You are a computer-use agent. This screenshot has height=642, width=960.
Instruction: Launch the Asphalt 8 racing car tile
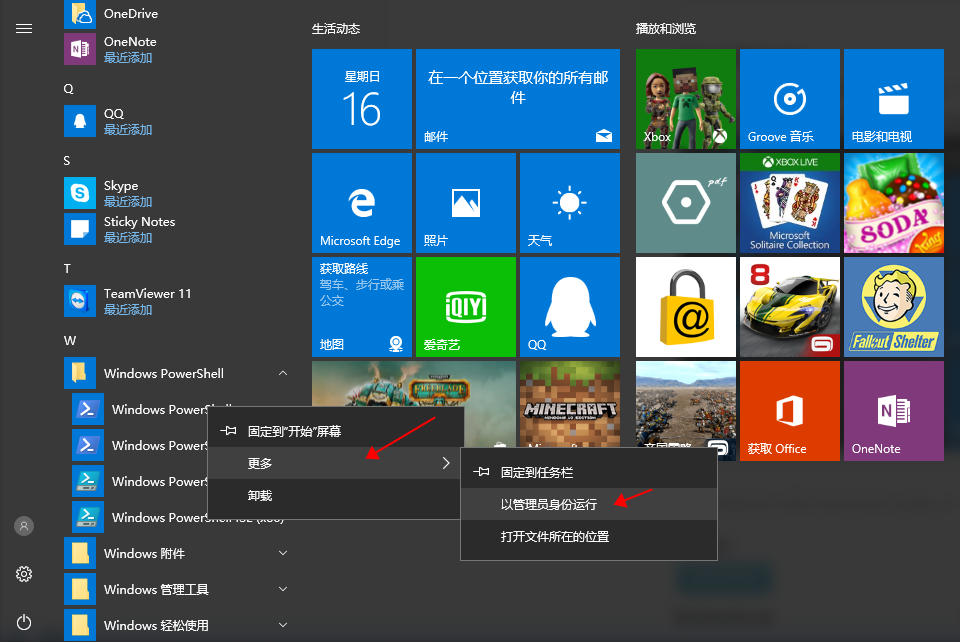click(790, 307)
